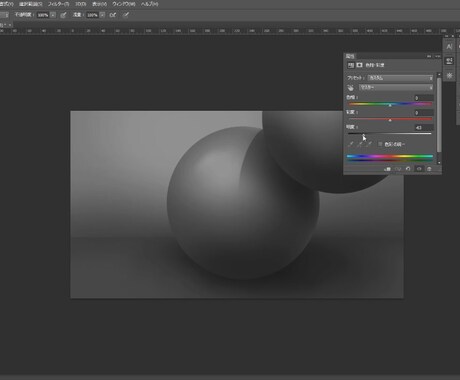
Task: Open the フィルター (Filter) menu
Action: point(59,4)
